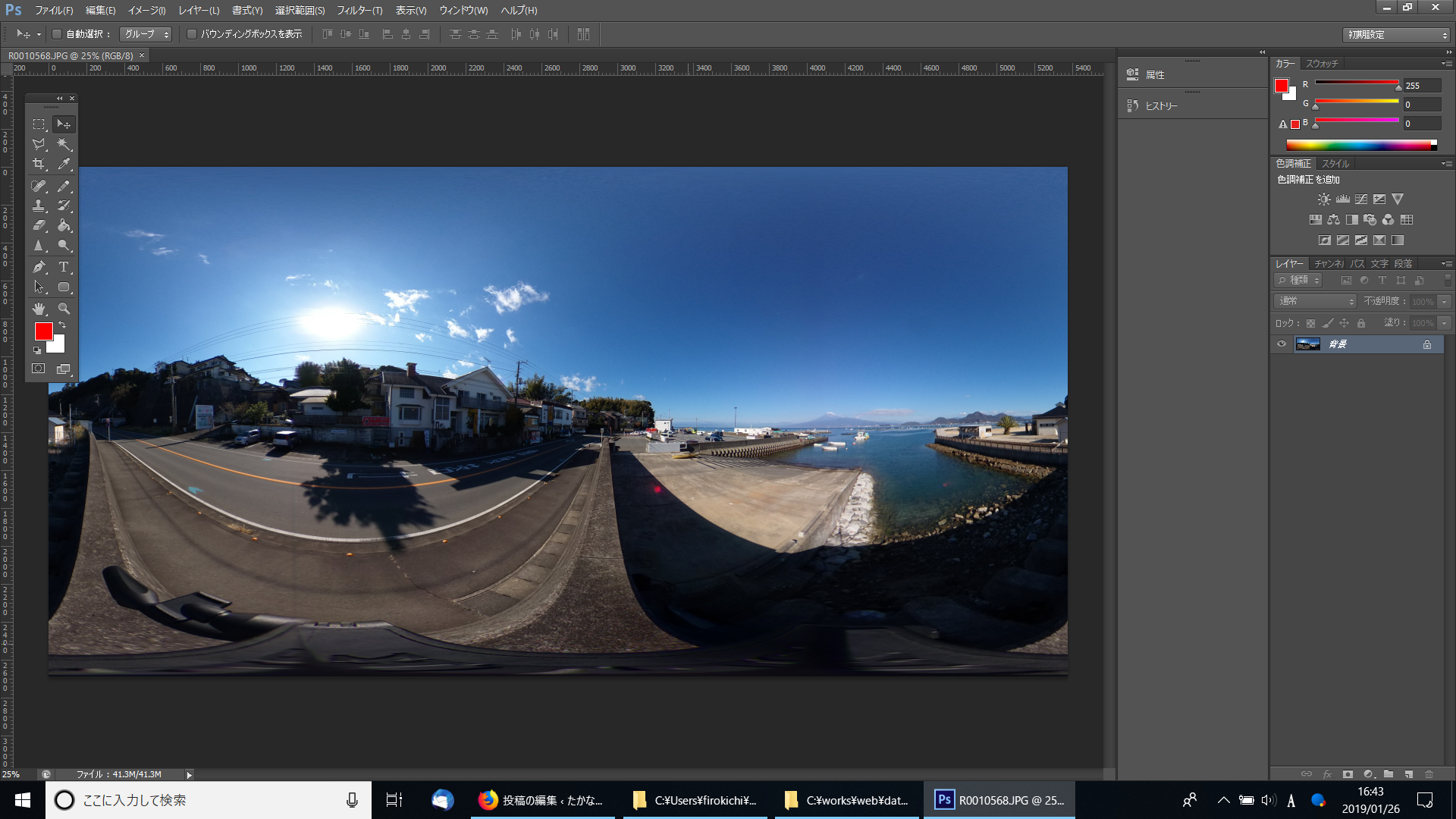Select the Pen tool
Image resolution: width=1456 pixels, height=819 pixels.
(39, 267)
